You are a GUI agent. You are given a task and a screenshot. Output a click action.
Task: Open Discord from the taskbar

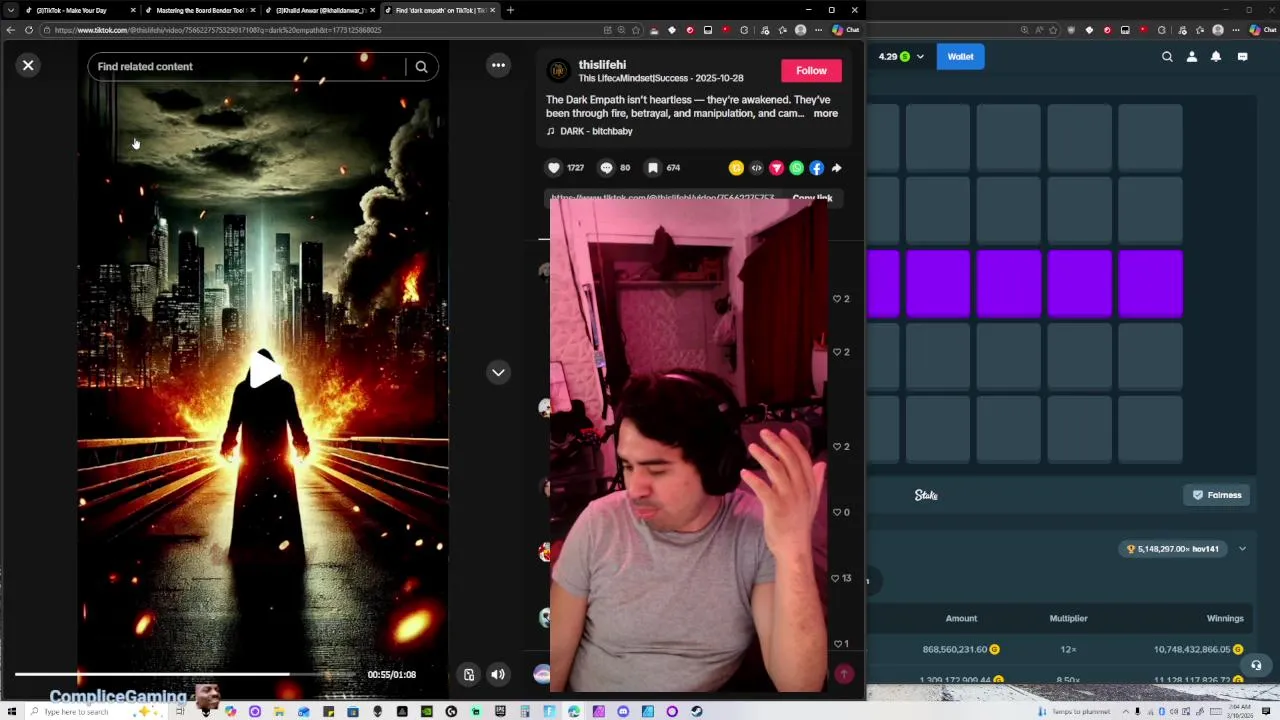(x=623, y=712)
